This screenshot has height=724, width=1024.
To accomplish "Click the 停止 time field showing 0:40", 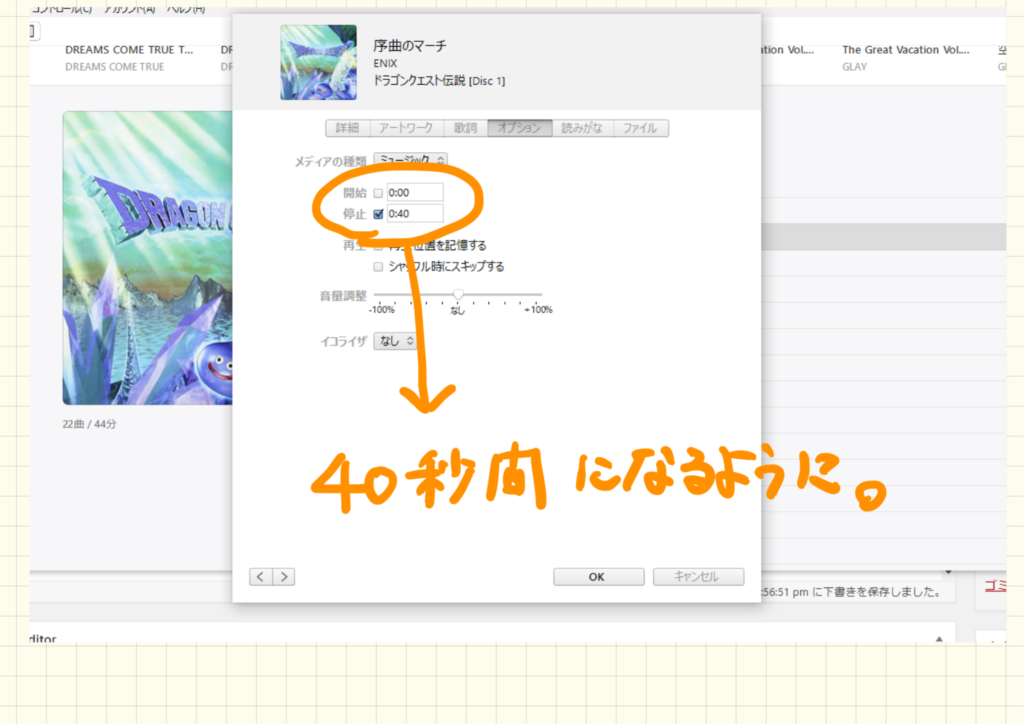I will click(415, 213).
